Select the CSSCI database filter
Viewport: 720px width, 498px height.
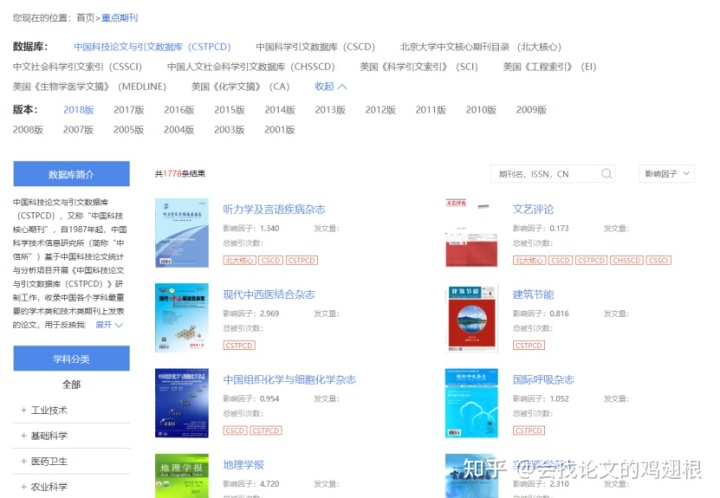tap(77, 67)
